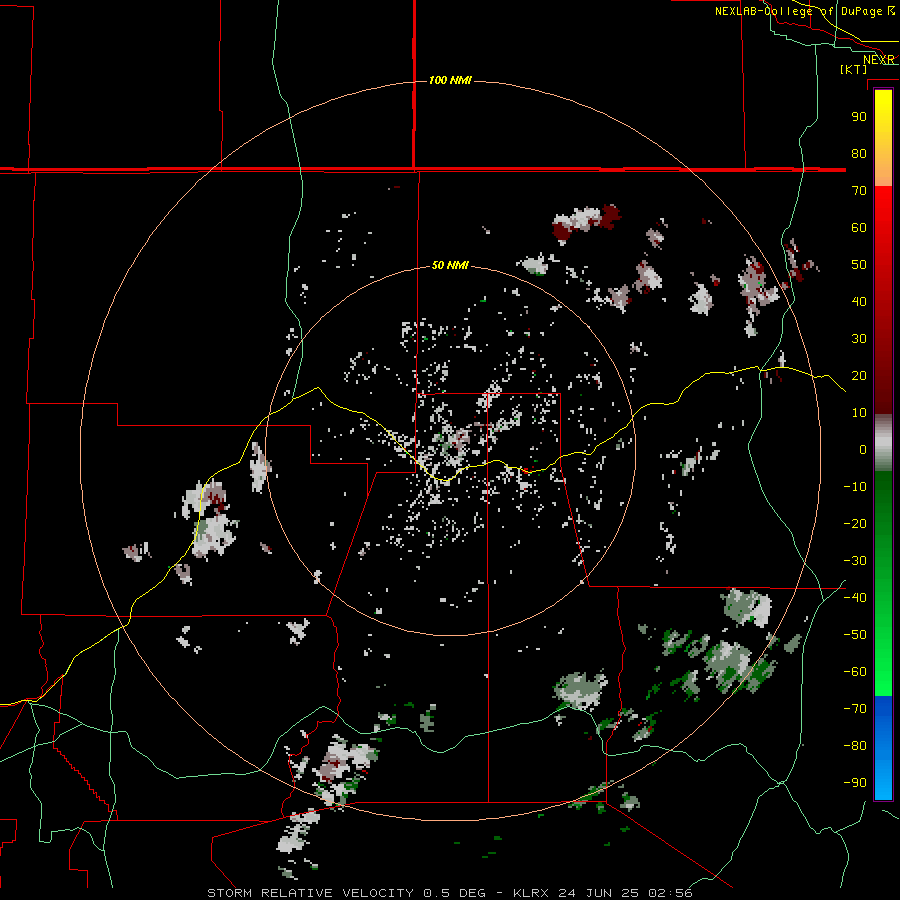Screen dimensions: 900x900
Task: Select the -60 value on the velocity scale
Action: tap(855, 672)
